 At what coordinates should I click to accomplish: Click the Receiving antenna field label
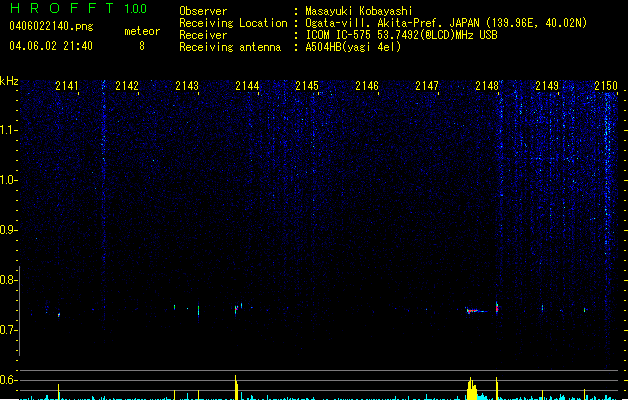click(x=230, y=47)
